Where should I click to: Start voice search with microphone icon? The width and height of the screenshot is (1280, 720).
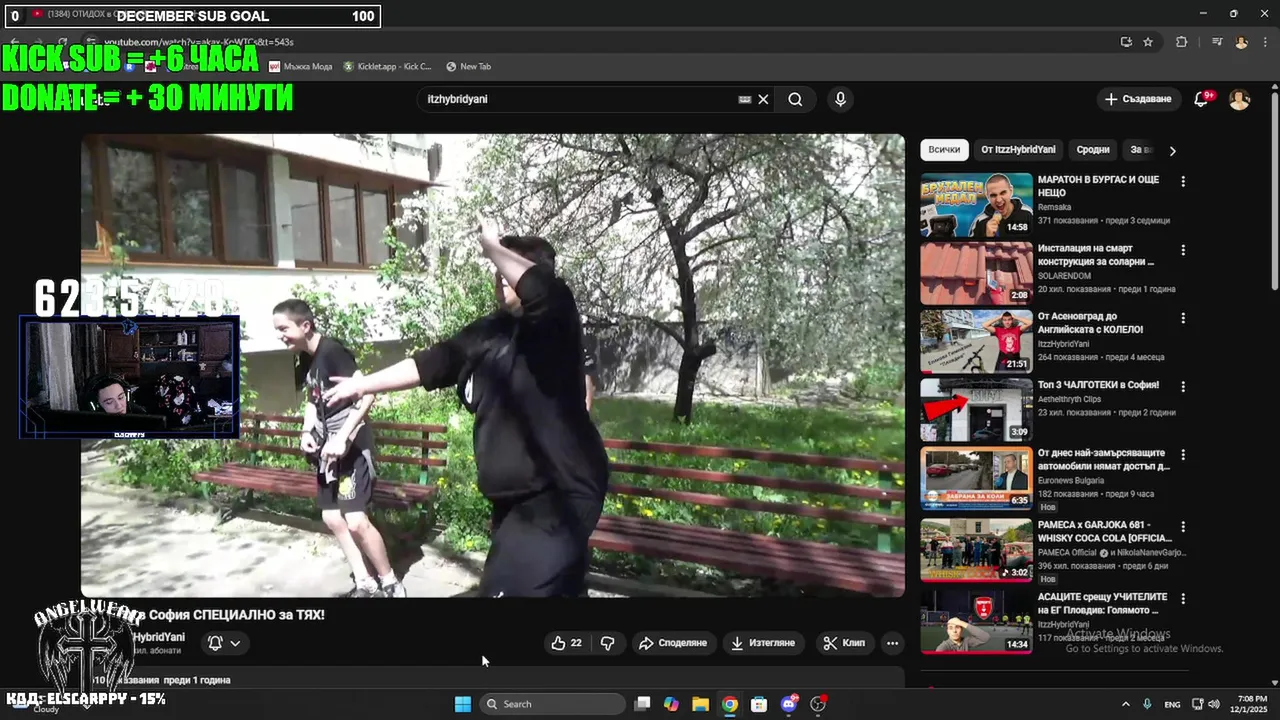(x=840, y=99)
